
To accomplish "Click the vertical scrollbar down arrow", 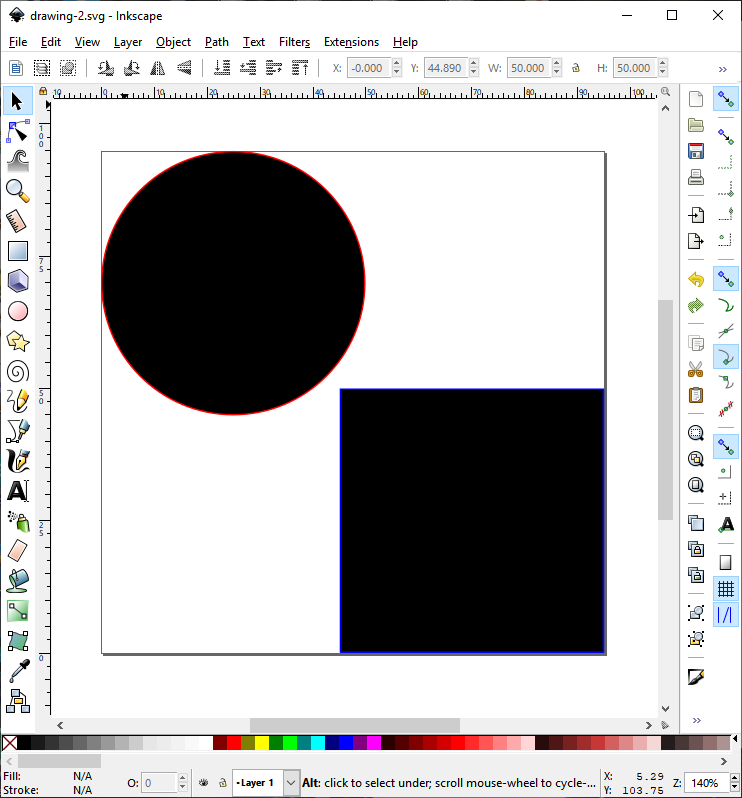I will 665,708.
